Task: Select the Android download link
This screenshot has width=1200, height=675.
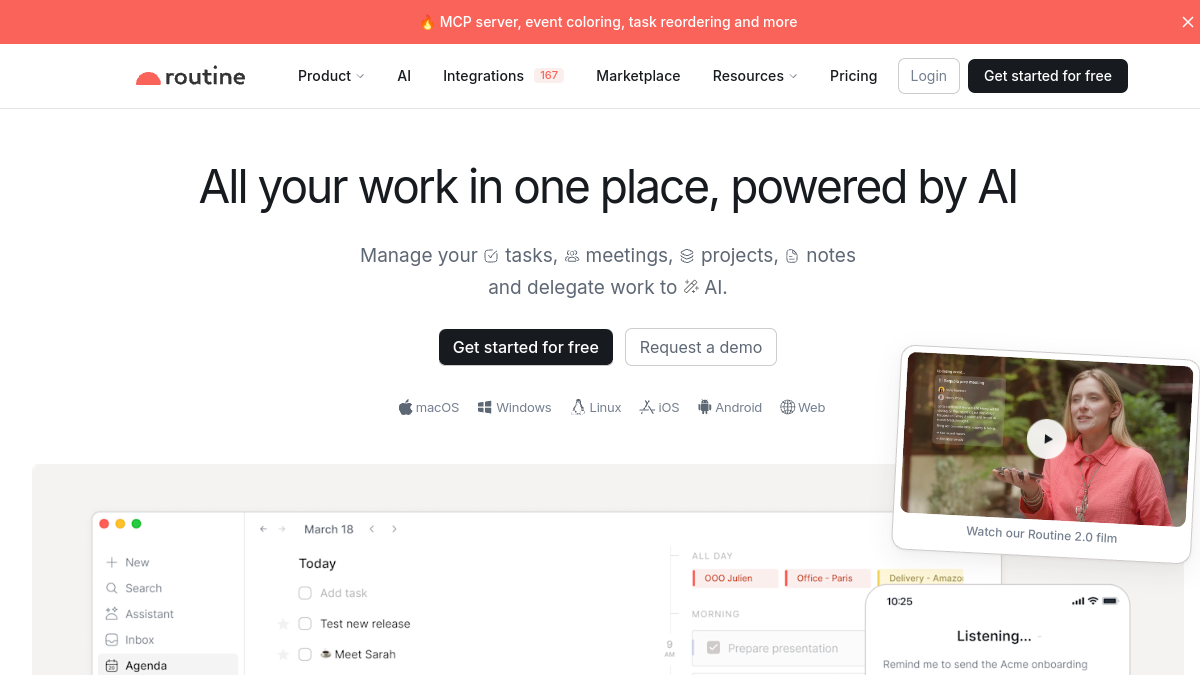Action: [x=730, y=407]
